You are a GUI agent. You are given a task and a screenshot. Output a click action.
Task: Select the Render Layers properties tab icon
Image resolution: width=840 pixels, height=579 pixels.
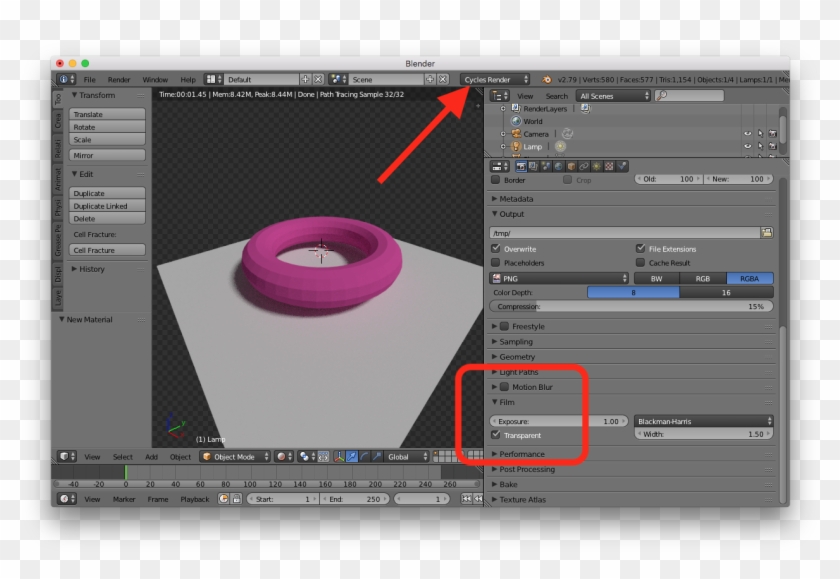pos(533,166)
